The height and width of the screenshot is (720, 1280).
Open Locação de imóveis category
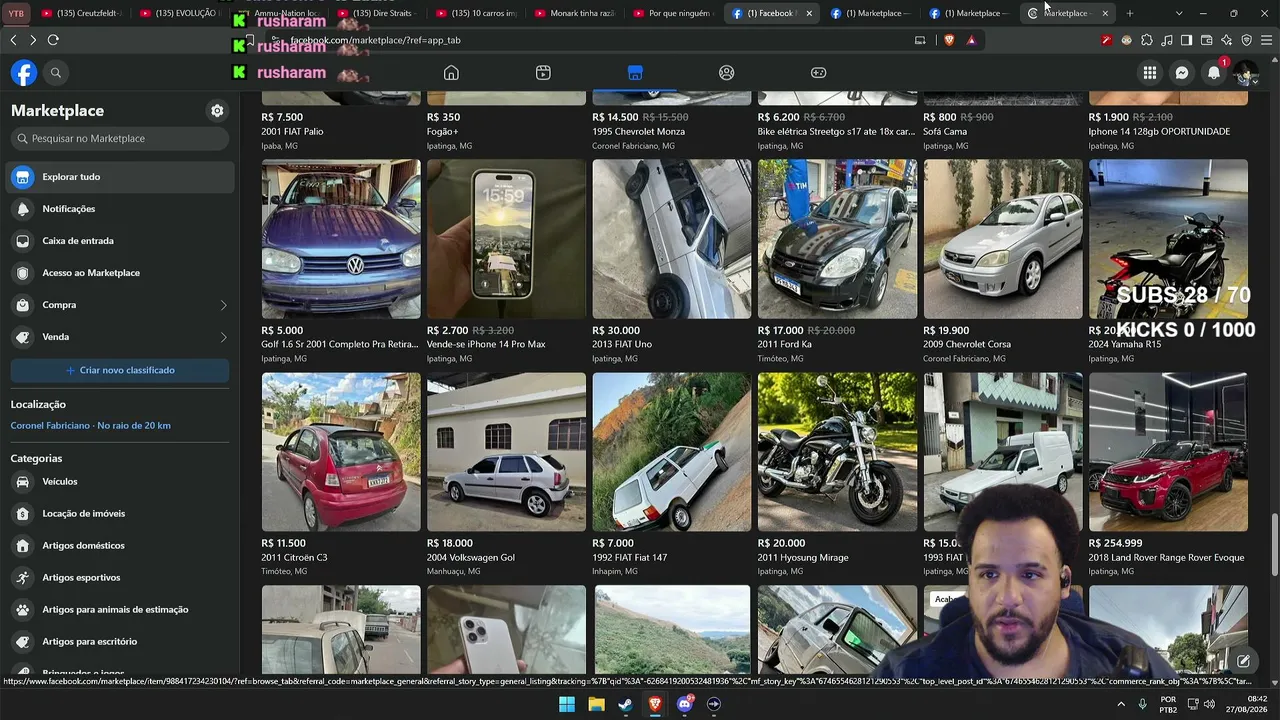pos(120,514)
